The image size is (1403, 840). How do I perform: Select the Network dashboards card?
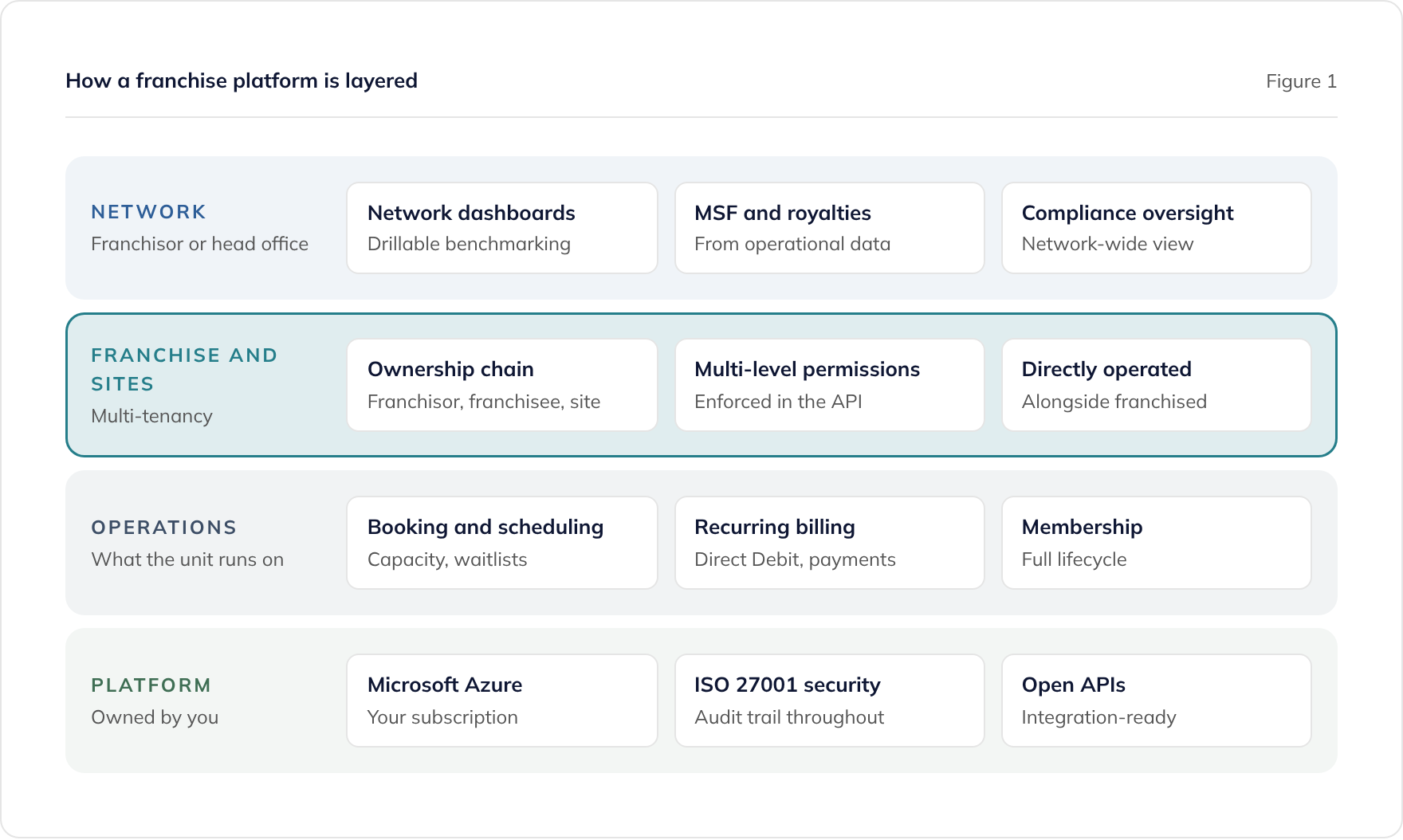click(502, 228)
